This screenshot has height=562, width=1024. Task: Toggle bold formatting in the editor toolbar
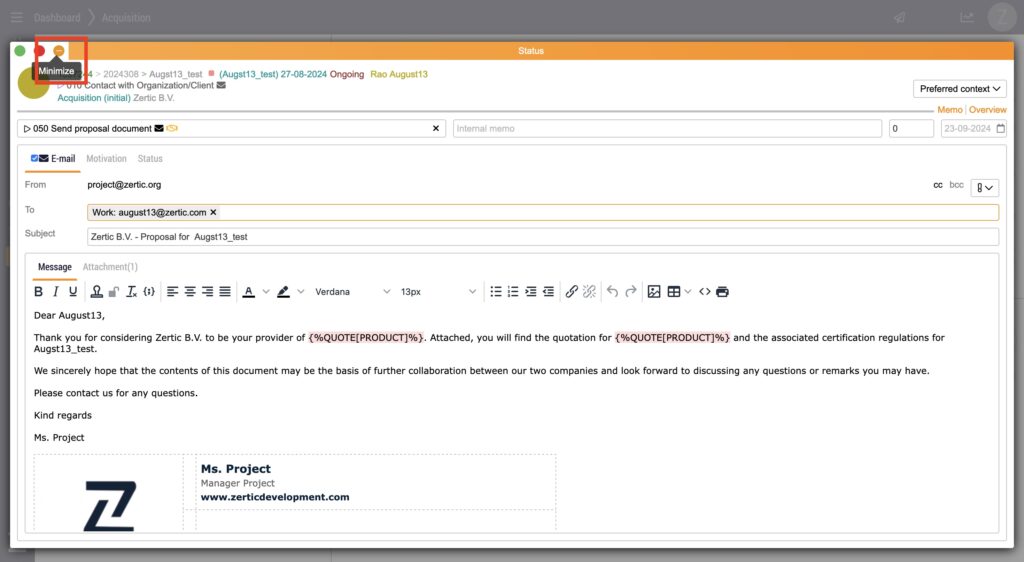click(39, 292)
